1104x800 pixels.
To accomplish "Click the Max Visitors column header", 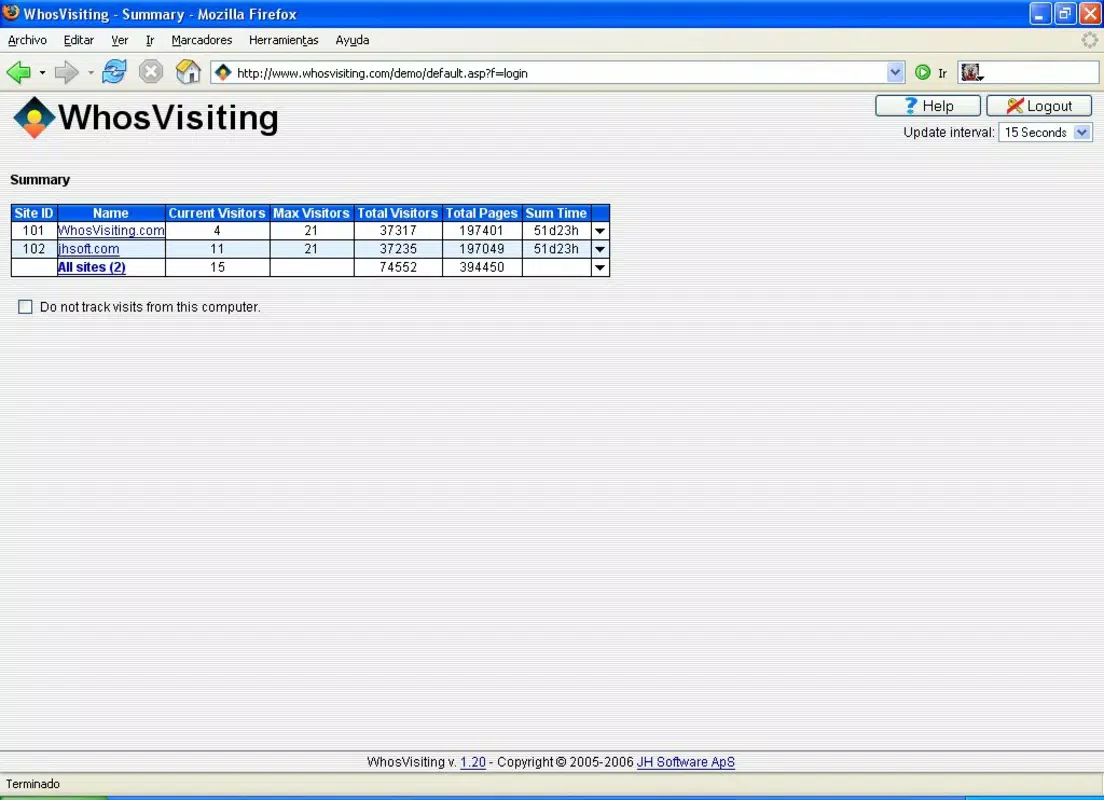I will click(311, 213).
